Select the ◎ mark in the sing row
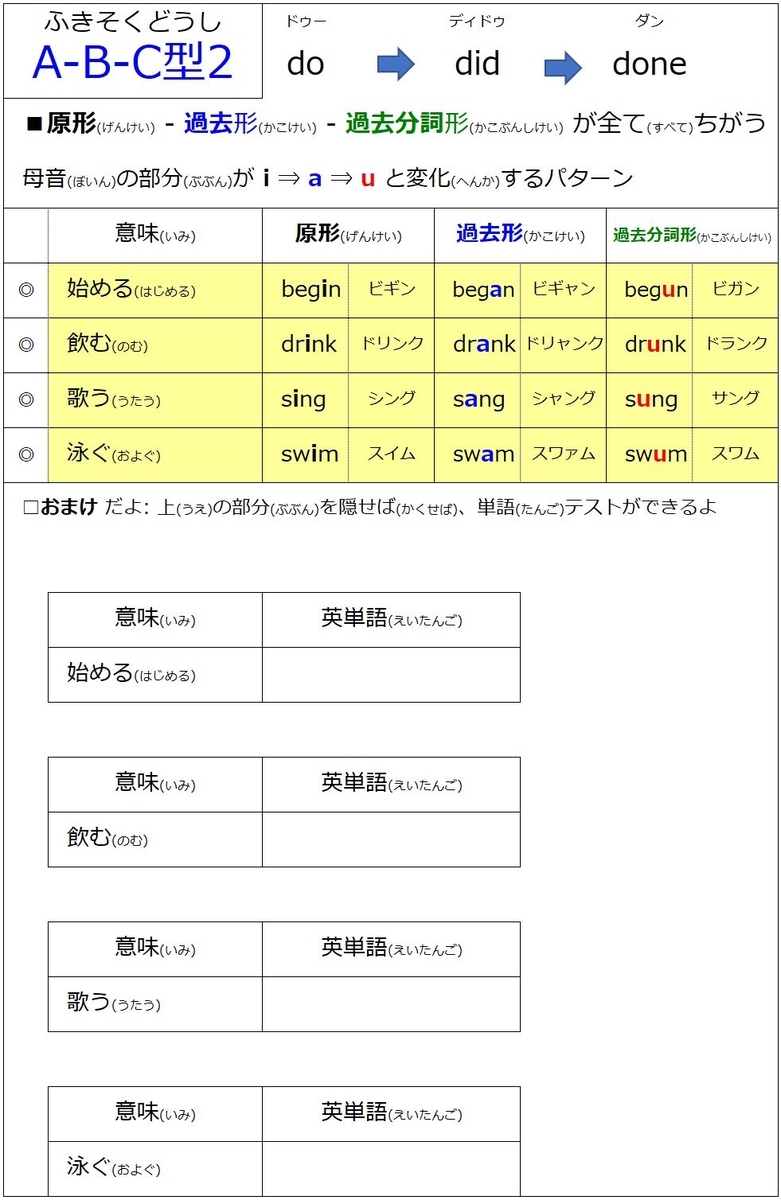 26,400
